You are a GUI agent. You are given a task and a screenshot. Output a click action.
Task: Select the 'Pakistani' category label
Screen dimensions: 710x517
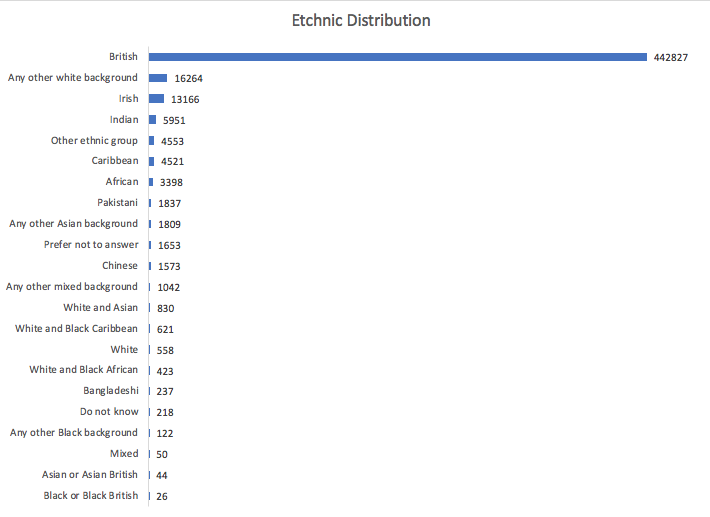pyautogui.click(x=118, y=203)
